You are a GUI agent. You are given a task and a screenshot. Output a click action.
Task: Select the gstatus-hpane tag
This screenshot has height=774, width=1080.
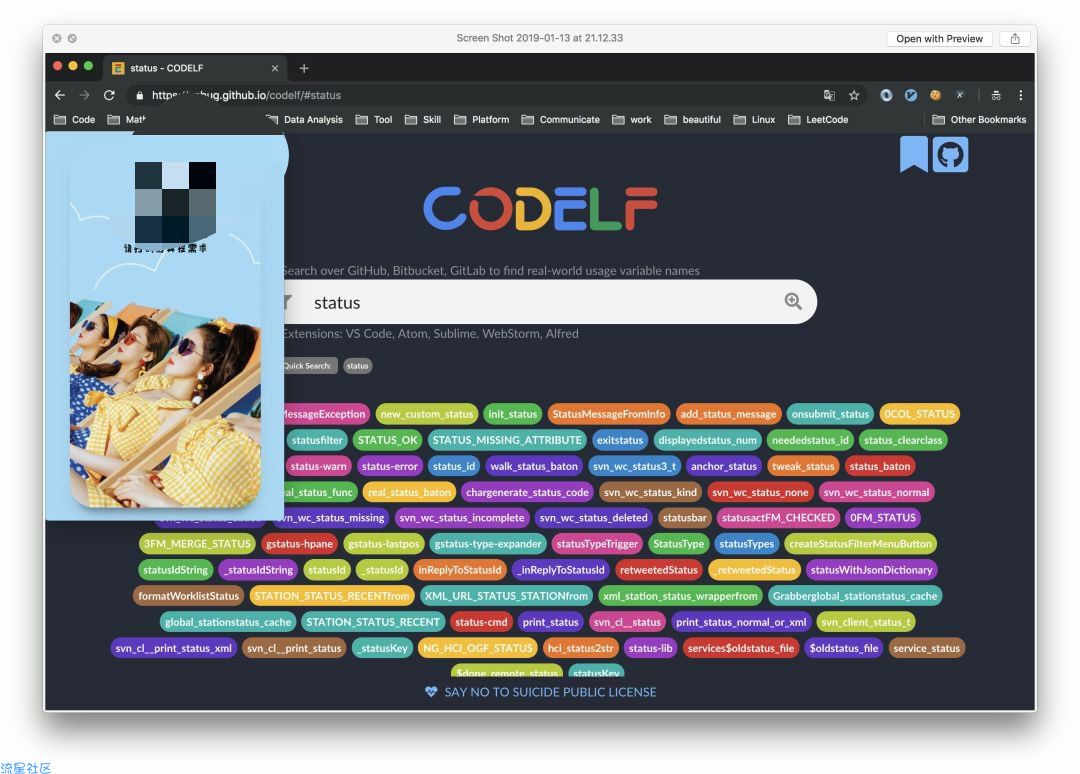(300, 544)
